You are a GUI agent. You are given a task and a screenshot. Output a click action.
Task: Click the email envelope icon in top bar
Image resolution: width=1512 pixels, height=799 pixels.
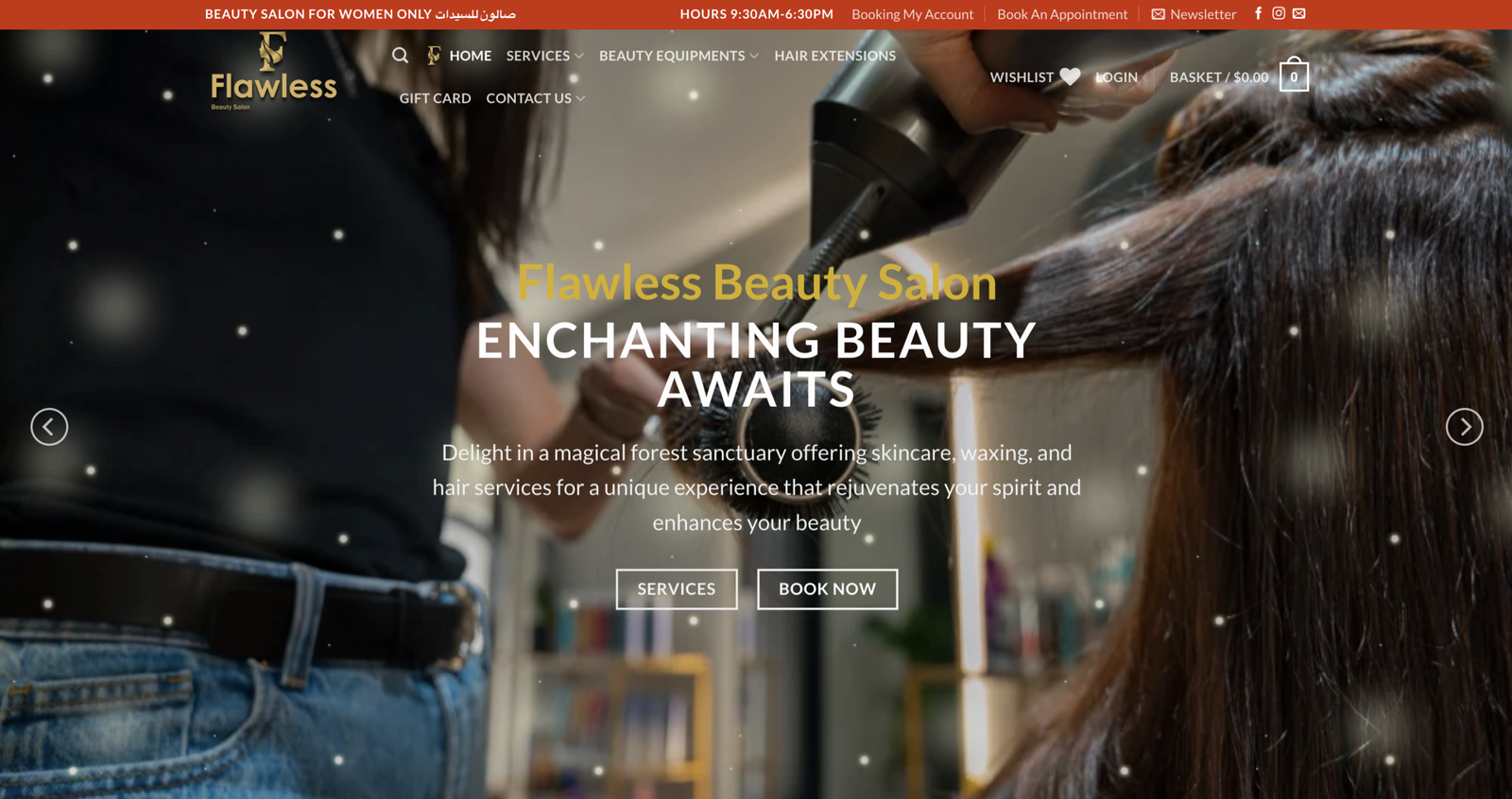coord(1299,13)
